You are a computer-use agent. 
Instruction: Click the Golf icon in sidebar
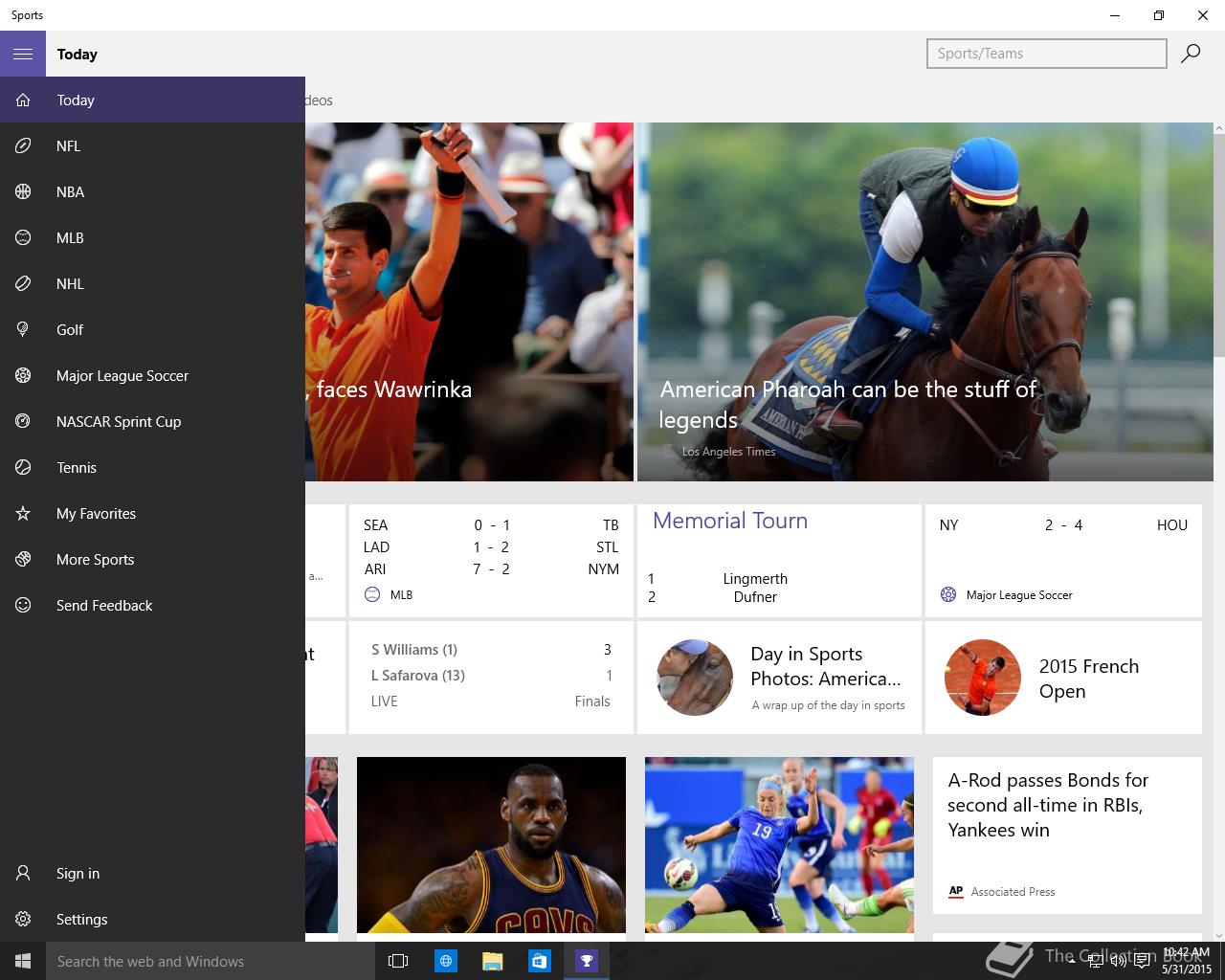point(23,329)
